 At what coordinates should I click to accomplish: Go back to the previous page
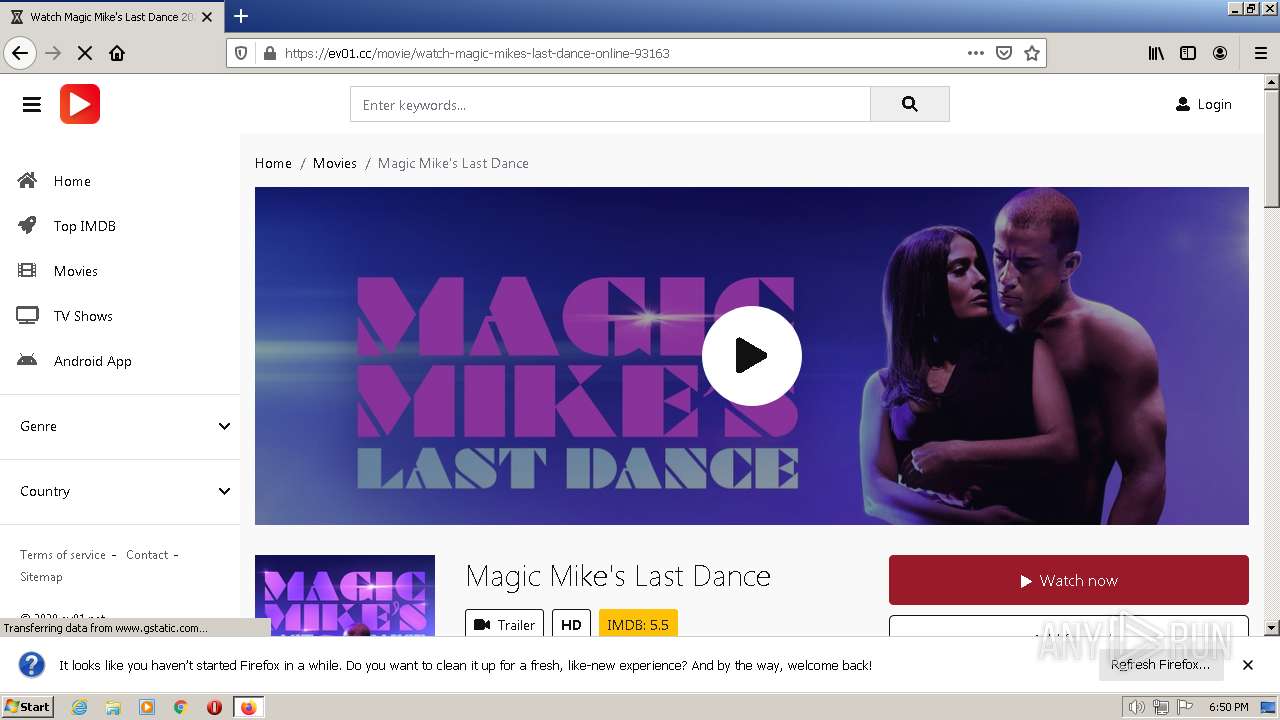(20, 53)
